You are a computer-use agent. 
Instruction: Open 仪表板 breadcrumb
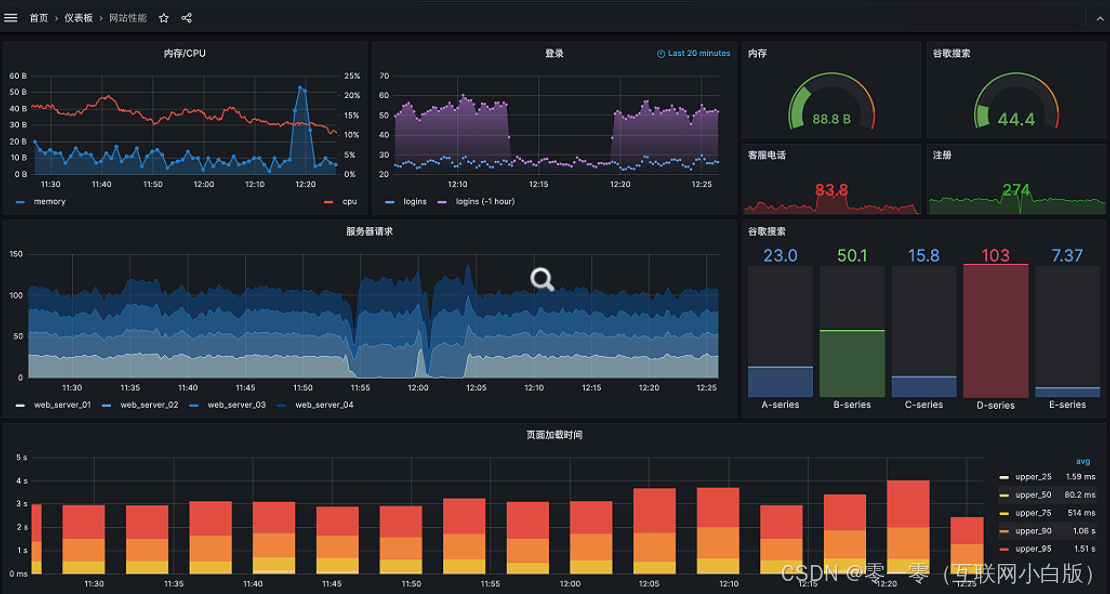79,18
